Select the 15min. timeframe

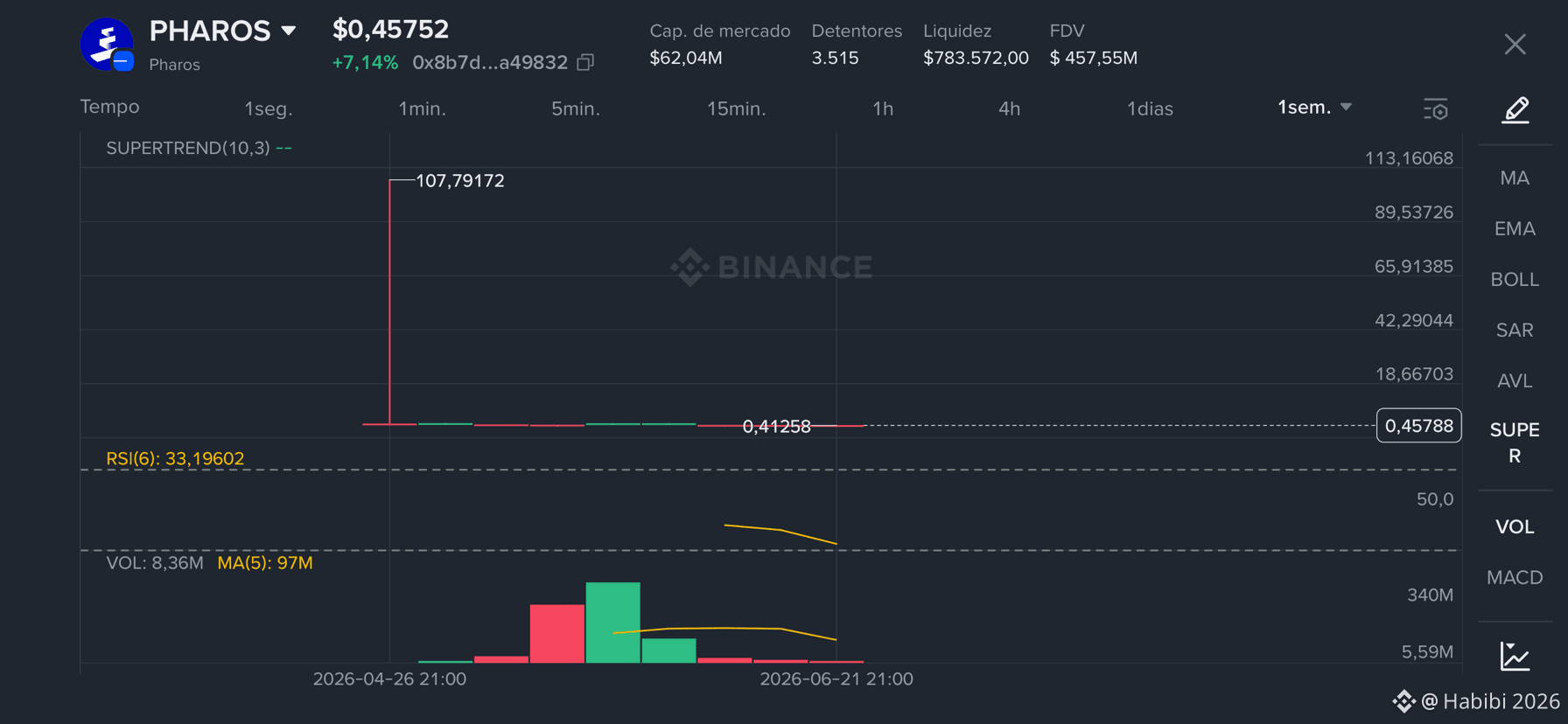point(736,108)
